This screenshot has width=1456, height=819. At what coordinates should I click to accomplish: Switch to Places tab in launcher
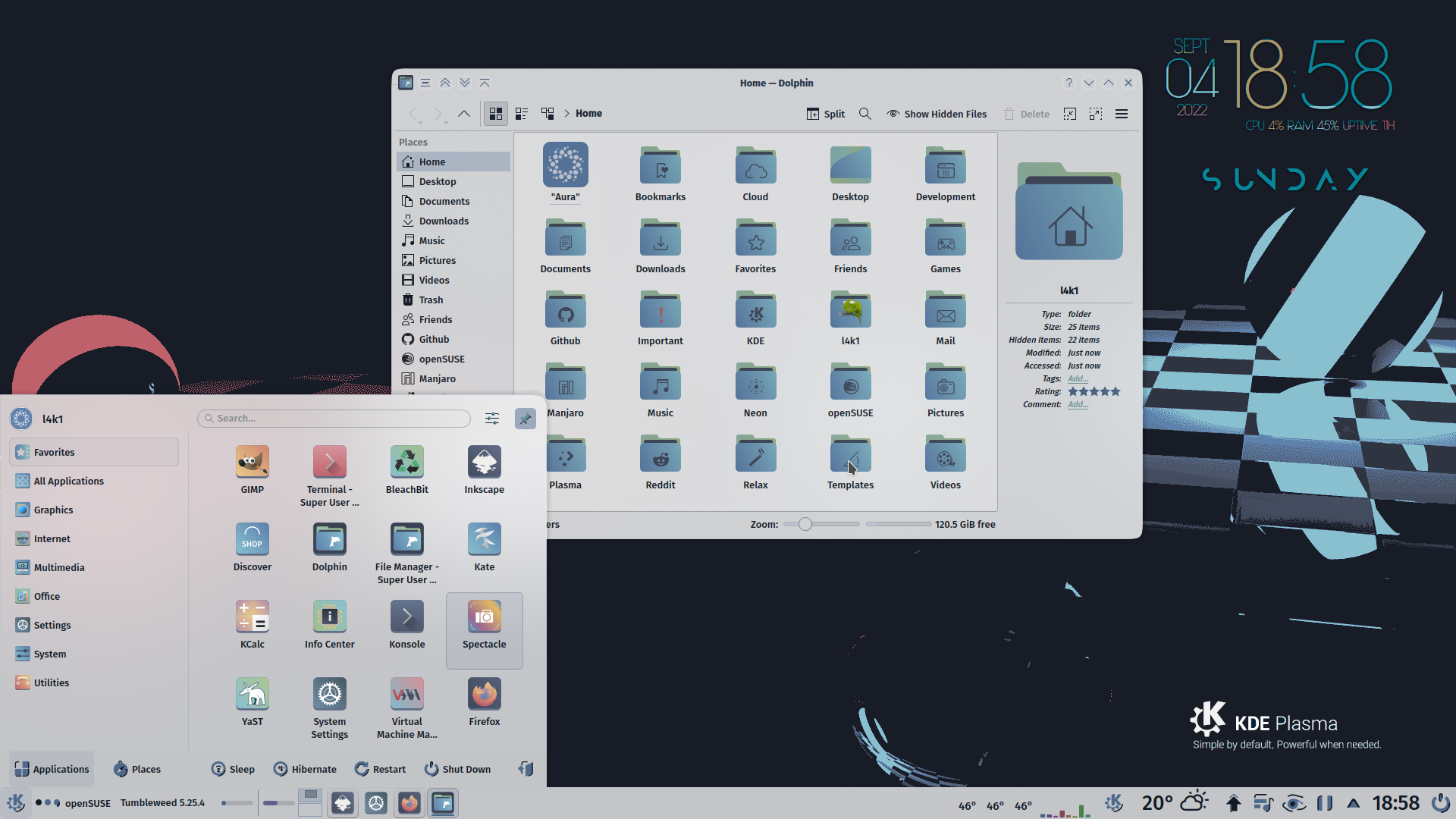137,769
